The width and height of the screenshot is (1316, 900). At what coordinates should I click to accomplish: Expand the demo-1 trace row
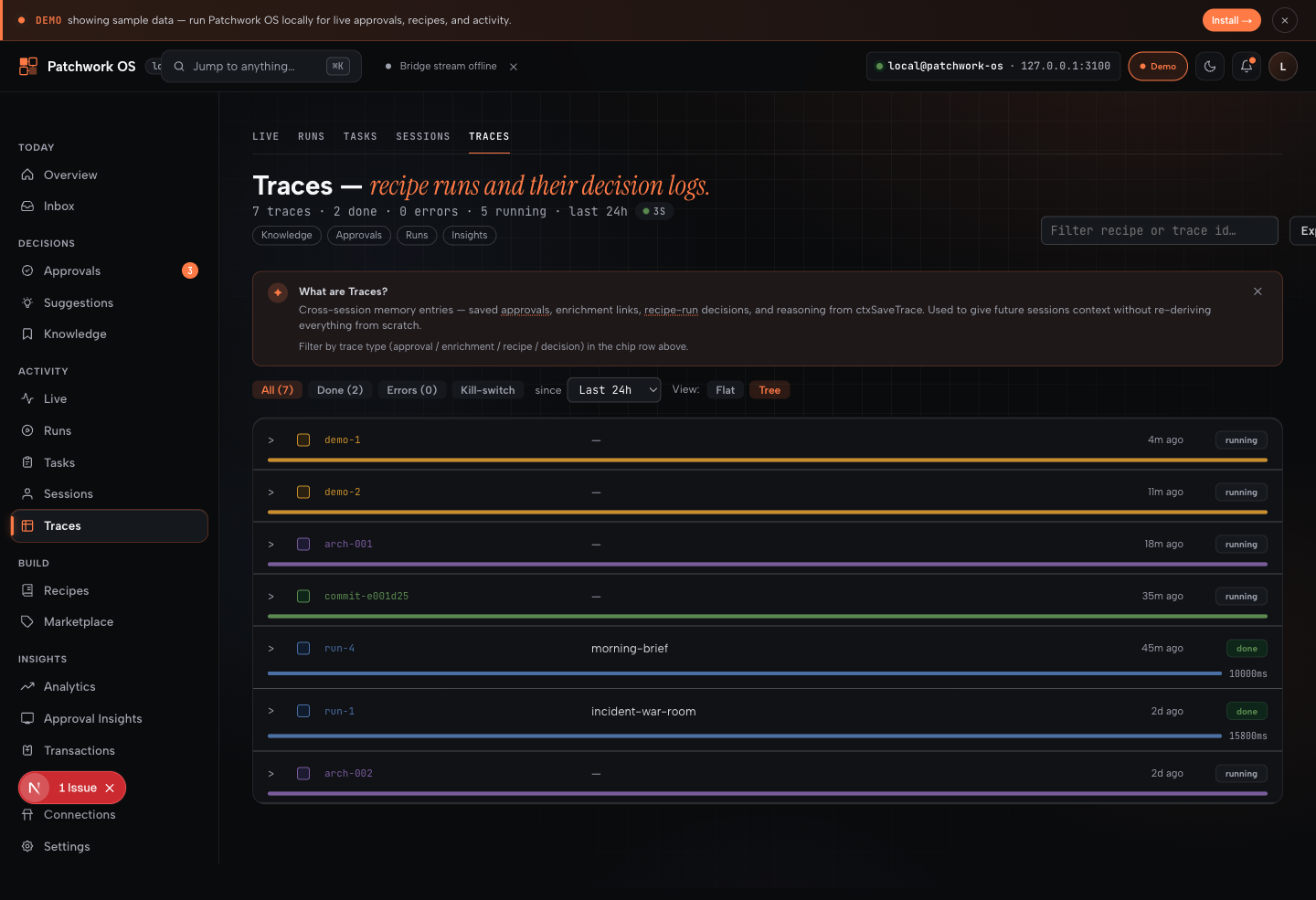pyautogui.click(x=271, y=440)
